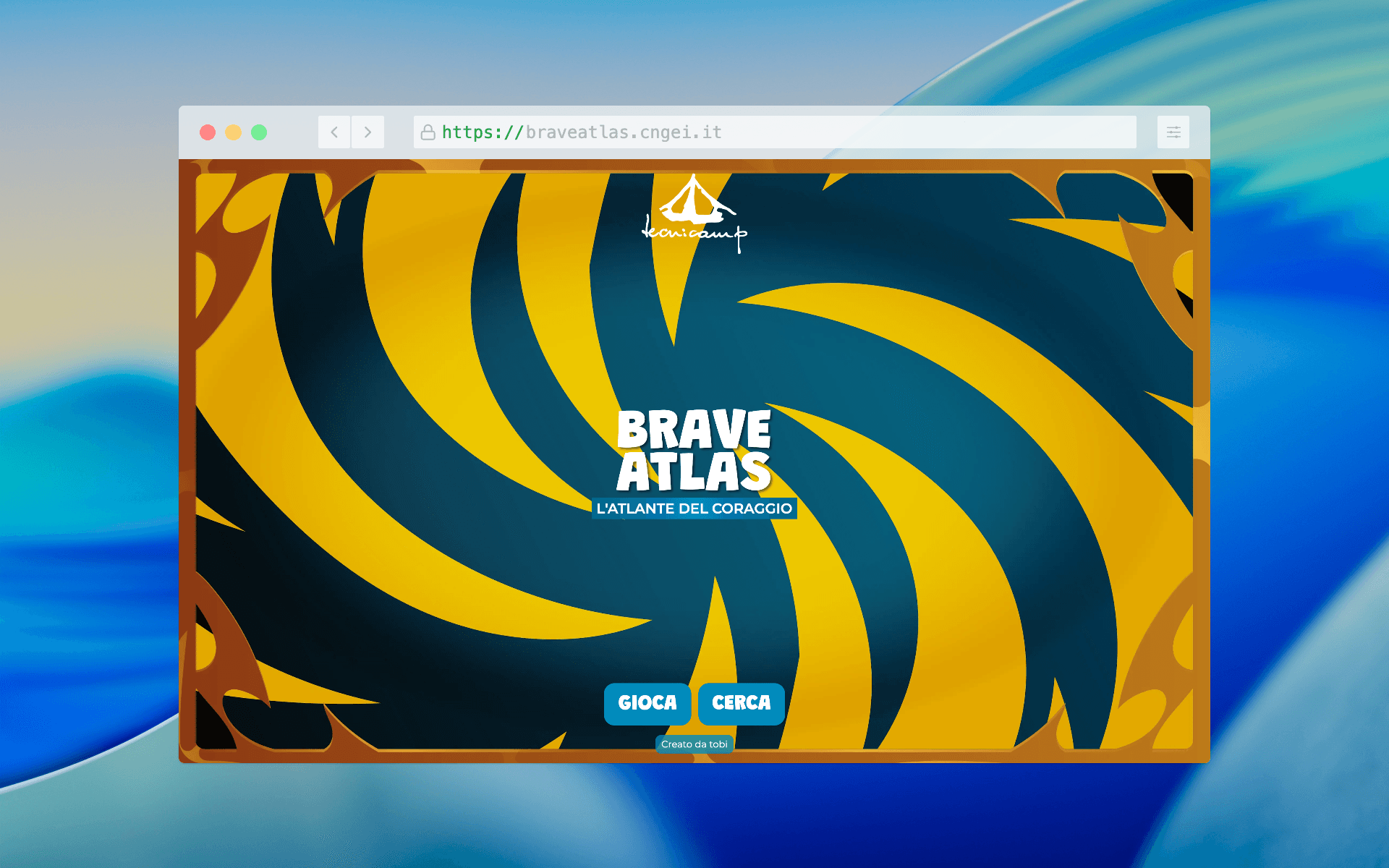The image size is (1389, 868).
Task: Click the padlock icon in address bar
Action: coord(428,132)
